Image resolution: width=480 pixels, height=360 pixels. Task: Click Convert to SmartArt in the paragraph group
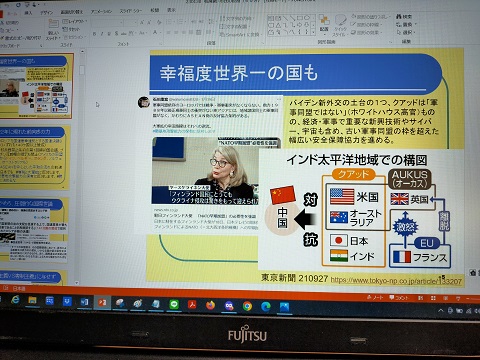[x=239, y=34]
